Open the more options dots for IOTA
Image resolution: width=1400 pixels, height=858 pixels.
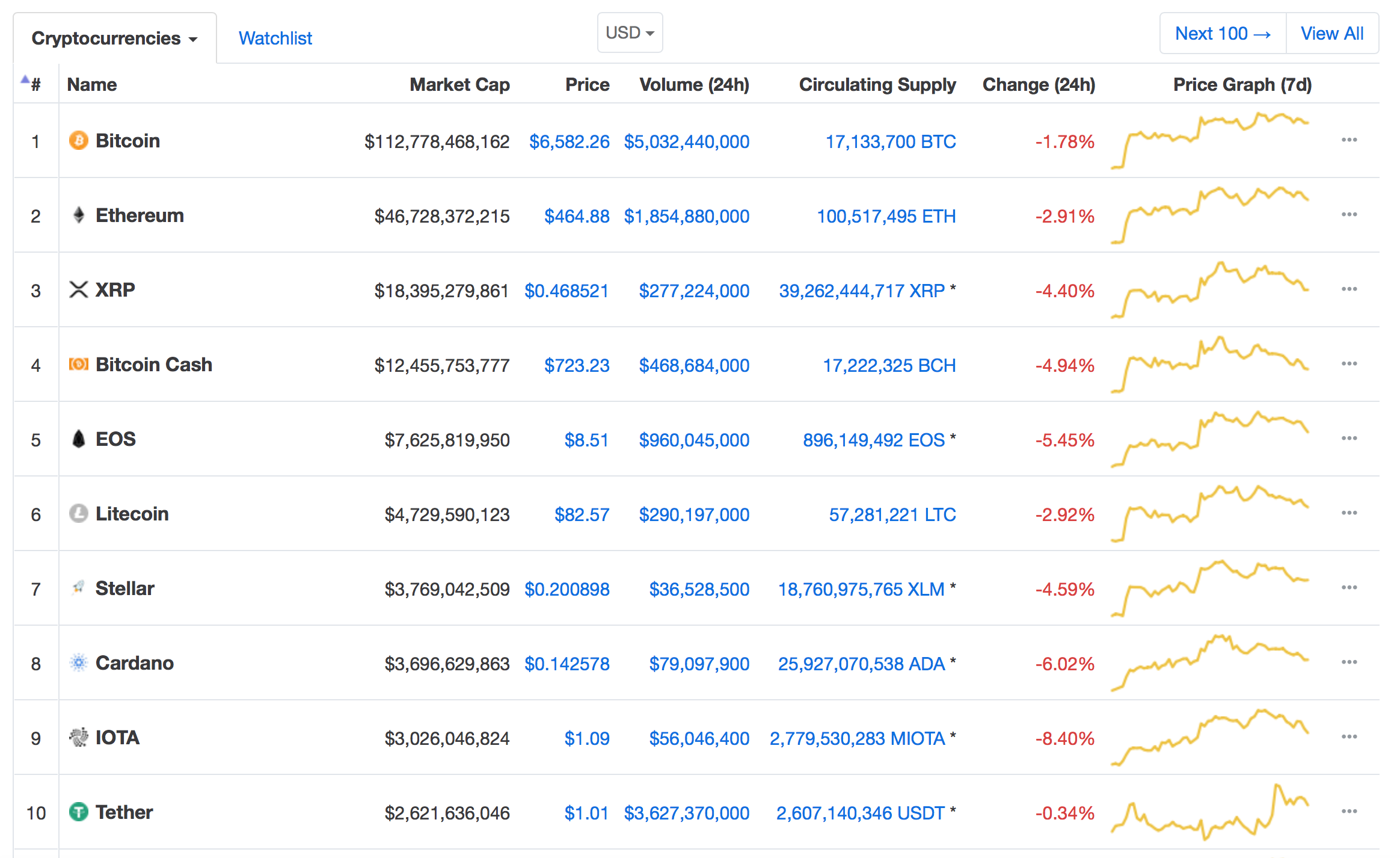[x=1349, y=737]
